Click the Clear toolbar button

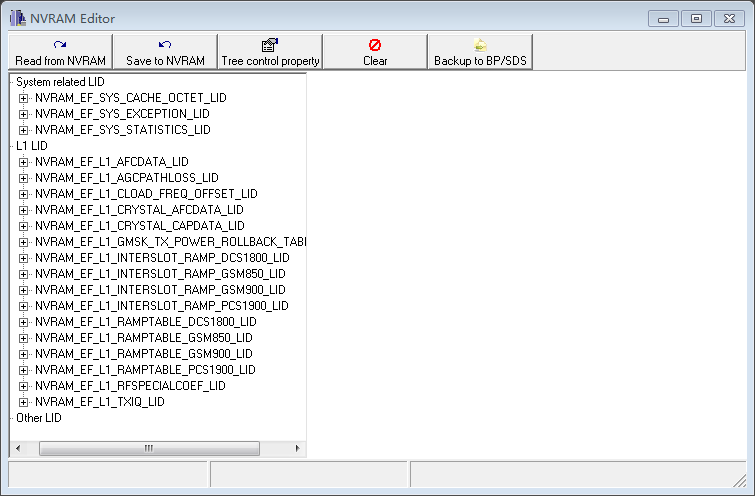pos(375,52)
